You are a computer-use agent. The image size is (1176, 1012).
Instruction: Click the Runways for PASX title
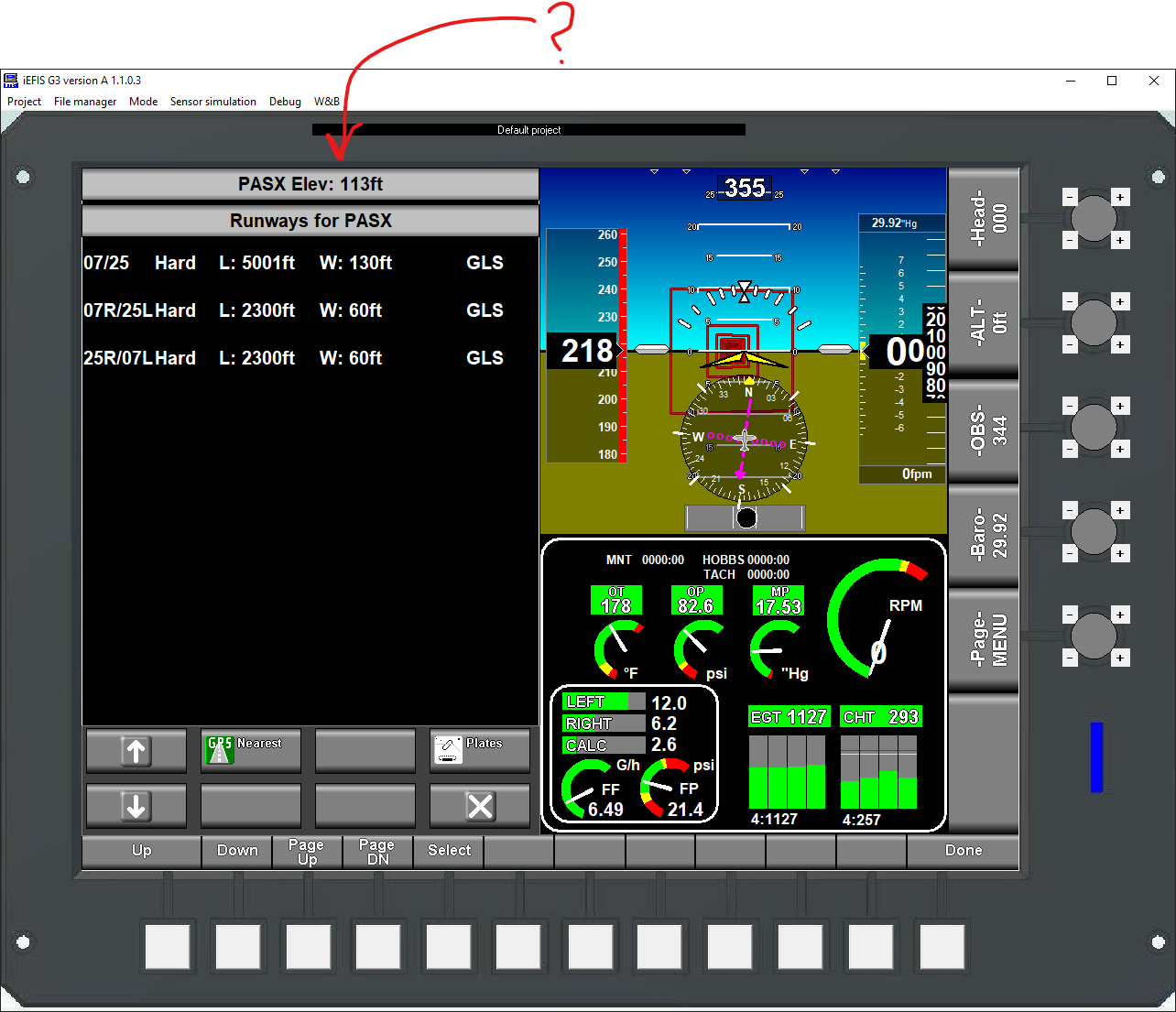point(310,221)
